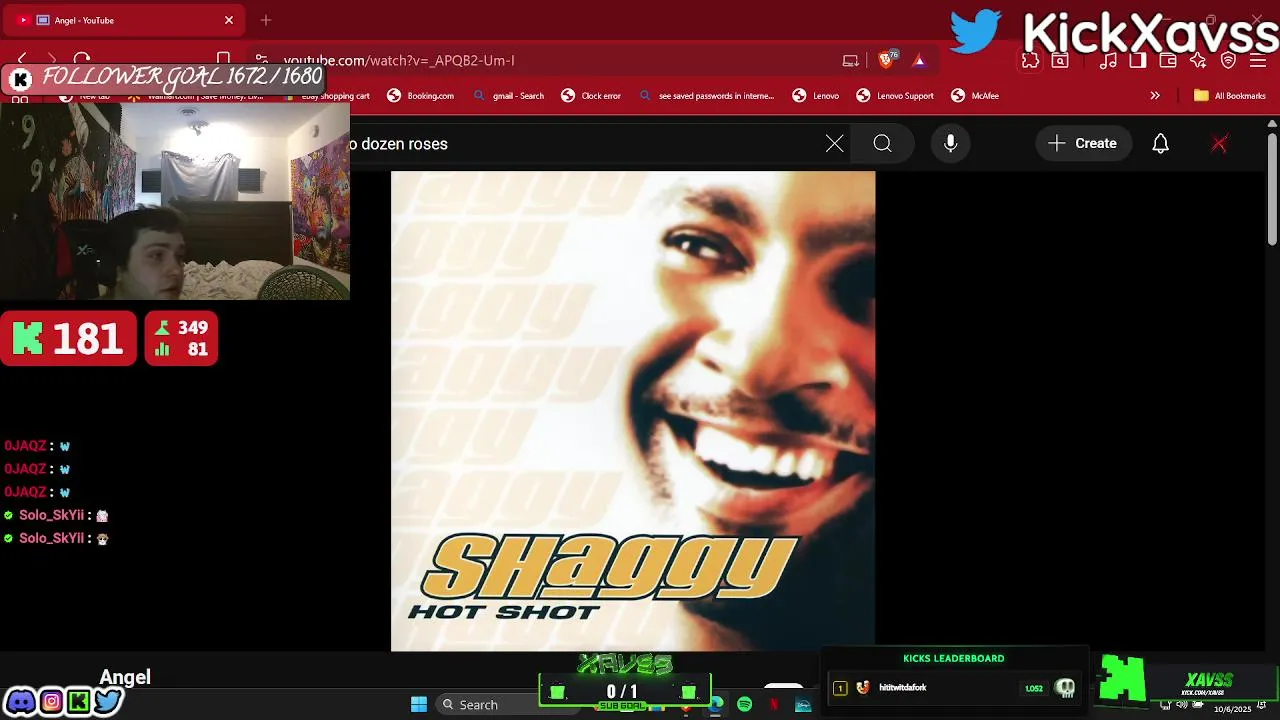Screen dimensions: 1280x720
Task: Click the address bar youtube.com URL
Action: tap(399, 60)
